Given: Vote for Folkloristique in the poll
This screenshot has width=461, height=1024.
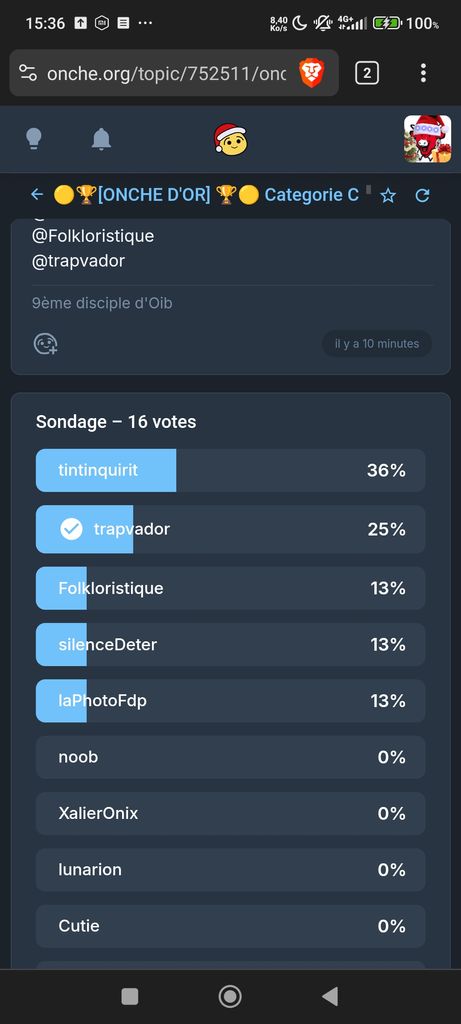Looking at the screenshot, I should 230,588.
